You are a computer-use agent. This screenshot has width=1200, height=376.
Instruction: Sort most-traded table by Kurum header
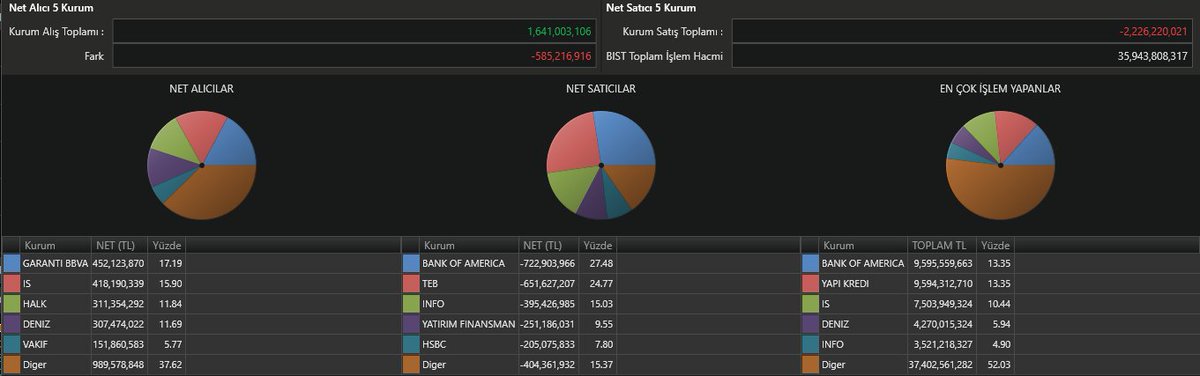click(x=864, y=245)
